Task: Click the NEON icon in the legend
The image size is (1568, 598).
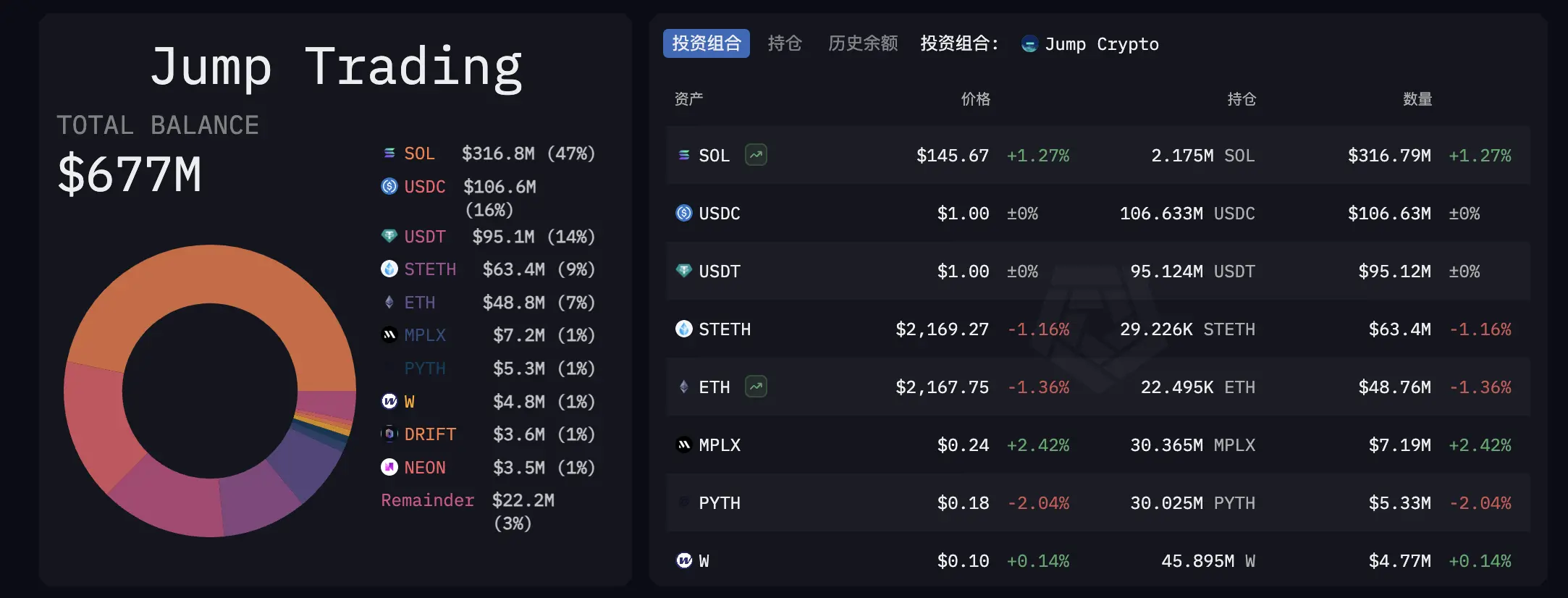Action: pyautogui.click(x=389, y=467)
